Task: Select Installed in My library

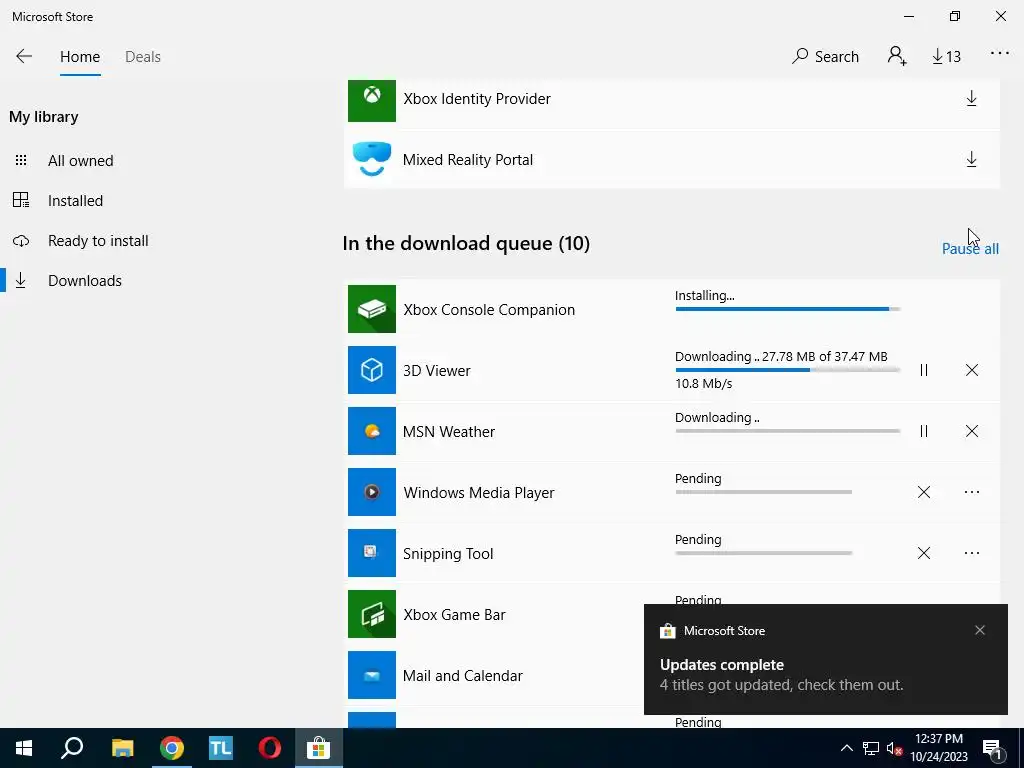Action: tap(75, 200)
